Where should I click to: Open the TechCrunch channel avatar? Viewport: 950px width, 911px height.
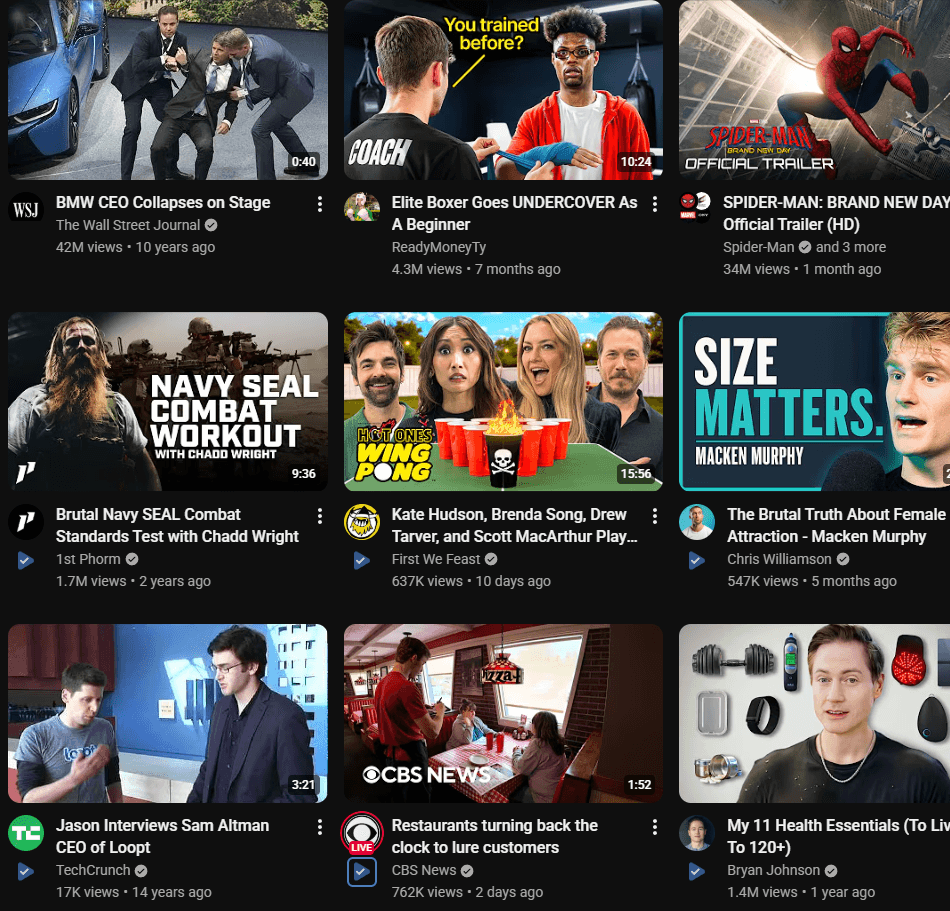click(26, 833)
